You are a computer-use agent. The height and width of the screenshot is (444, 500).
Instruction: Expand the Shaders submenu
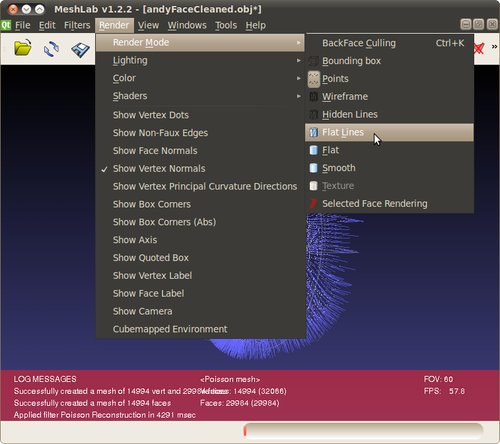[x=200, y=96]
